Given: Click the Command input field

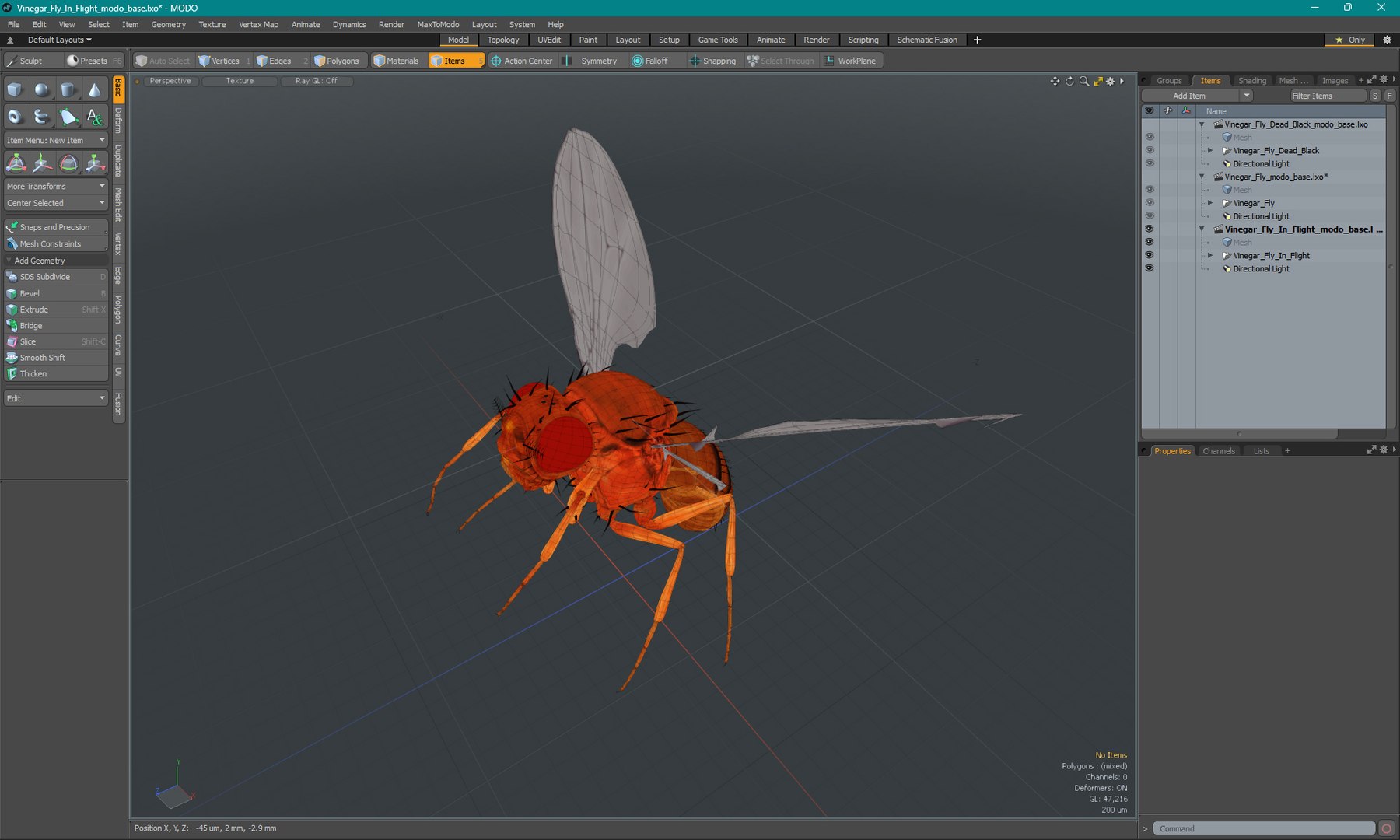Looking at the screenshot, I should (1264, 828).
